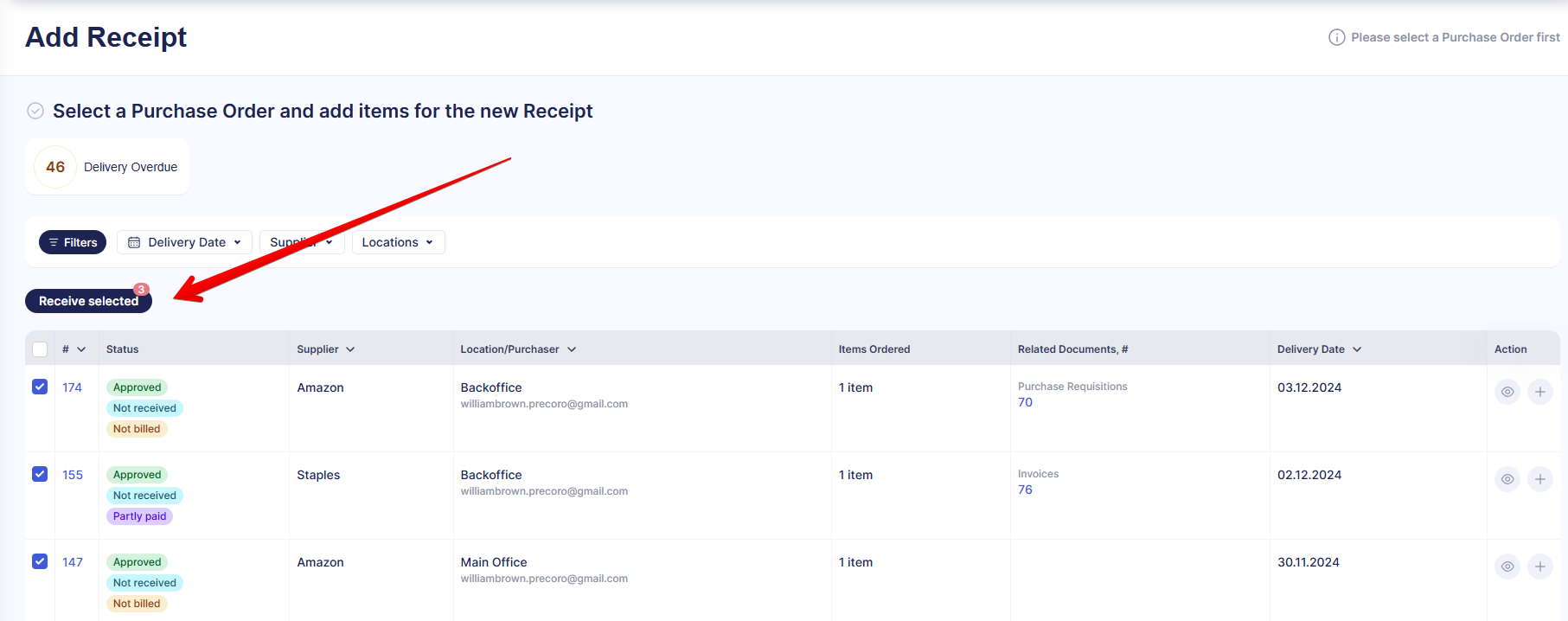The image size is (1568, 621).
Task: Click the info icon beside Purchase Order hint
Action: [x=1336, y=37]
